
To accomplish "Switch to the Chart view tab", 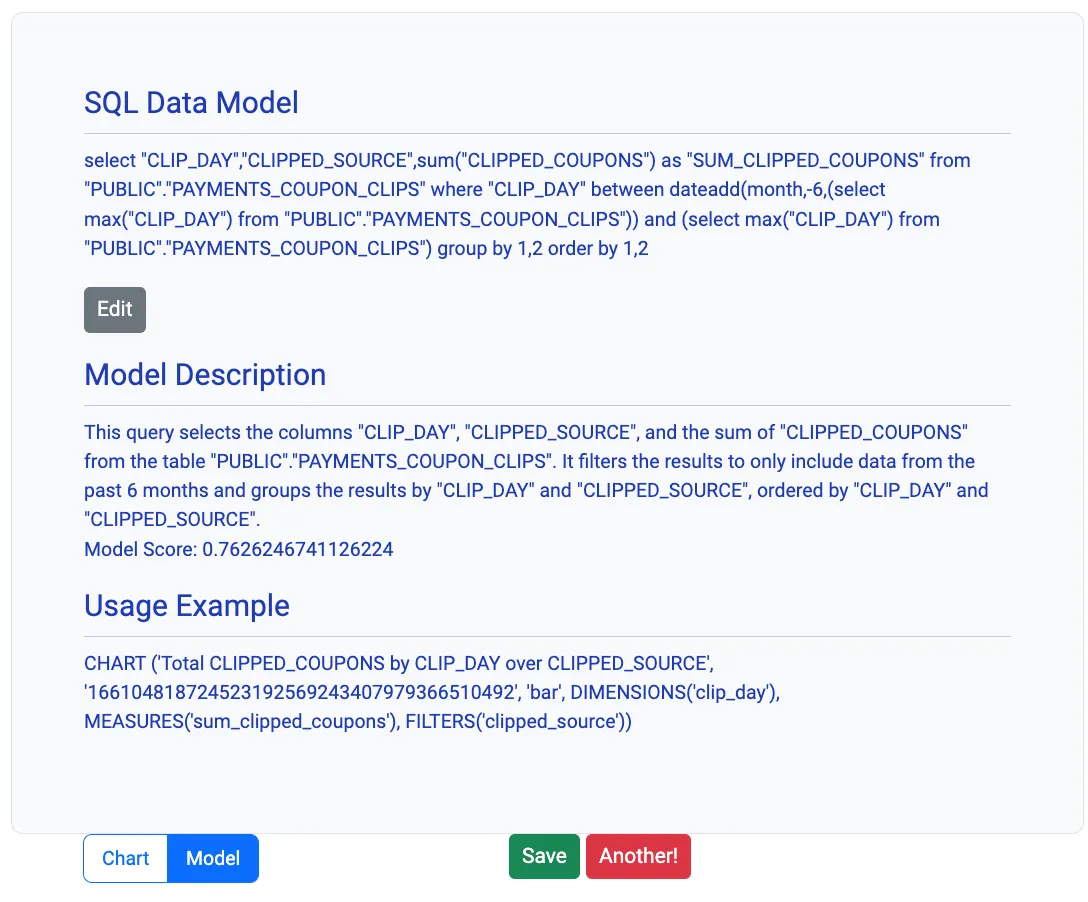I will coord(125,858).
